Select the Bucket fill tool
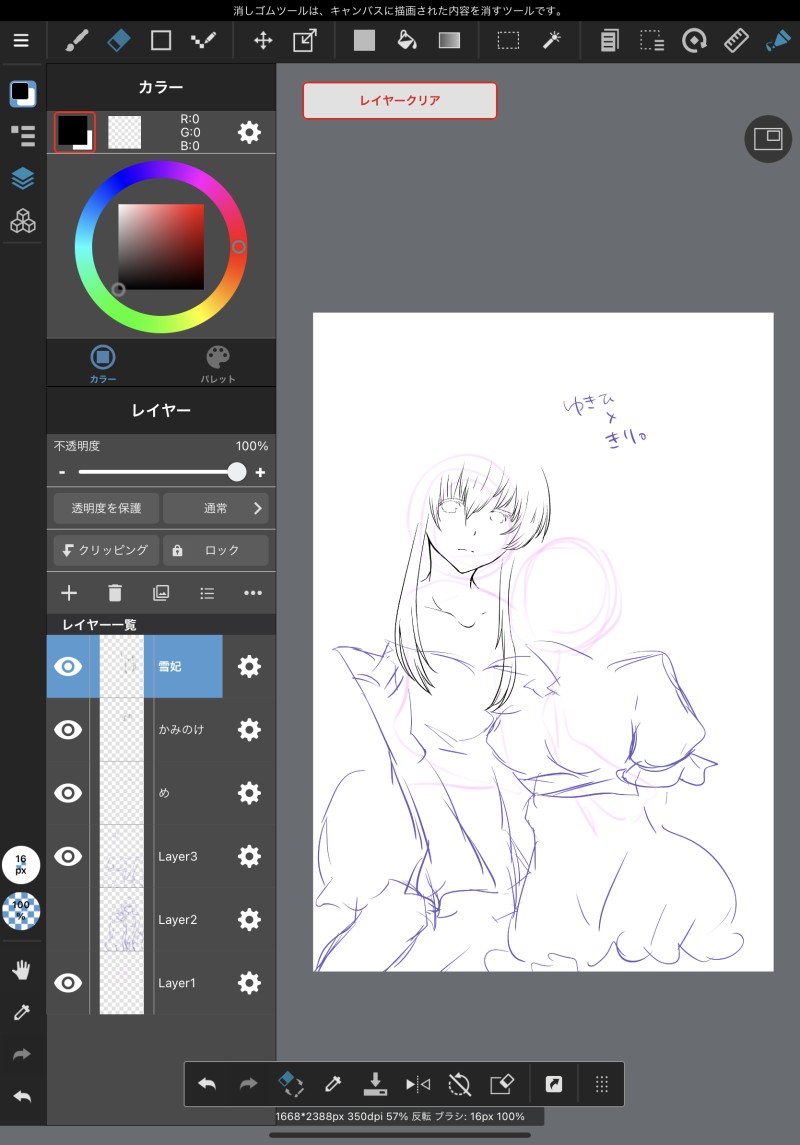This screenshot has width=800, height=1145. pos(407,40)
